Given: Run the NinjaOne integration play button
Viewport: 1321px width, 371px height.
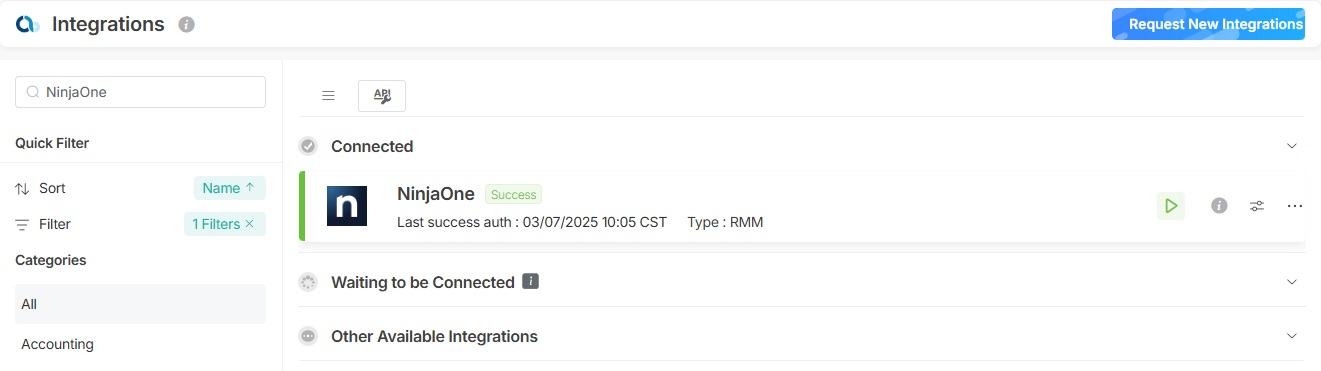Looking at the screenshot, I should tap(1171, 206).
